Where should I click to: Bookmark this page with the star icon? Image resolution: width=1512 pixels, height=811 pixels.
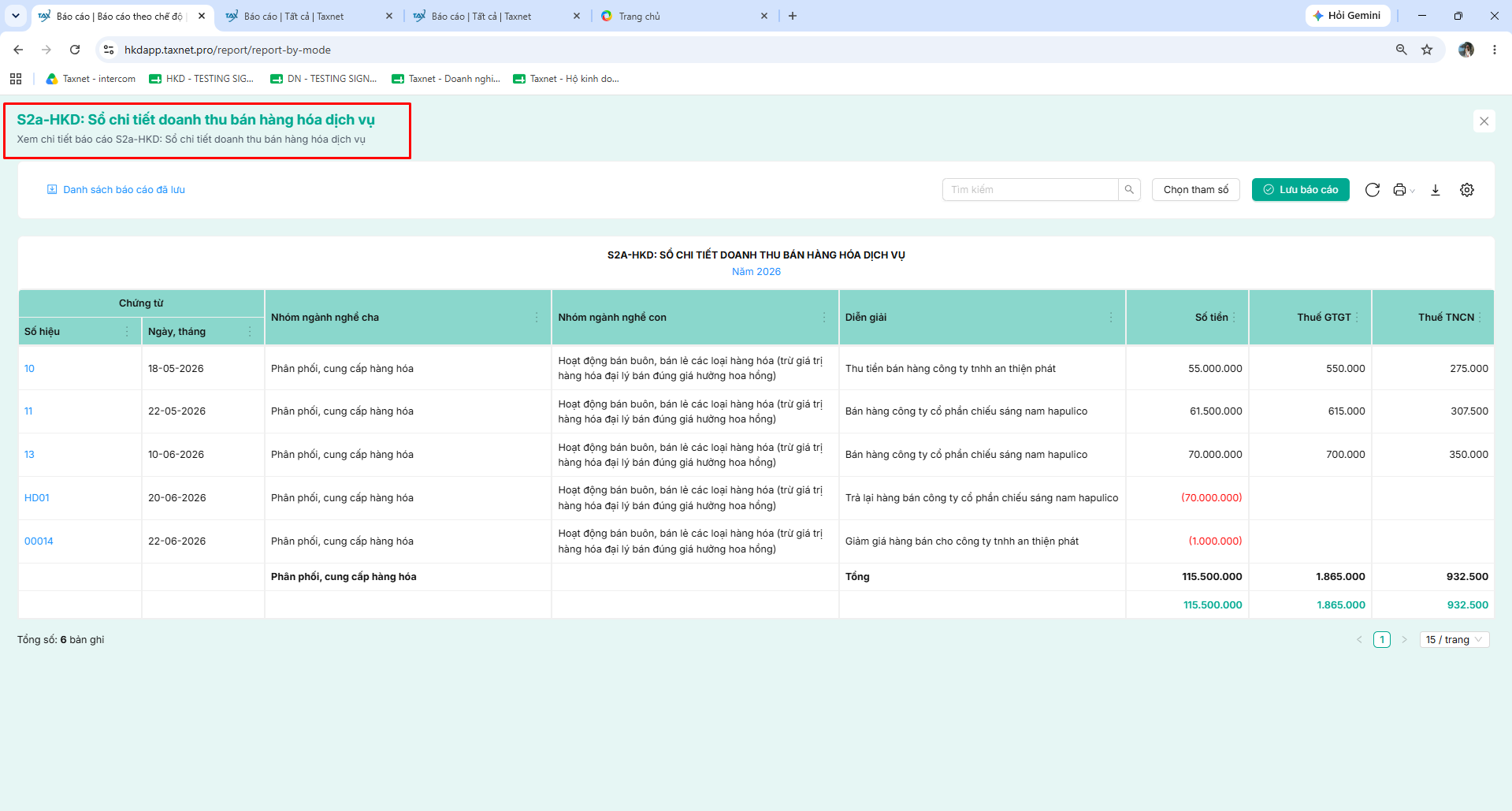point(1427,50)
